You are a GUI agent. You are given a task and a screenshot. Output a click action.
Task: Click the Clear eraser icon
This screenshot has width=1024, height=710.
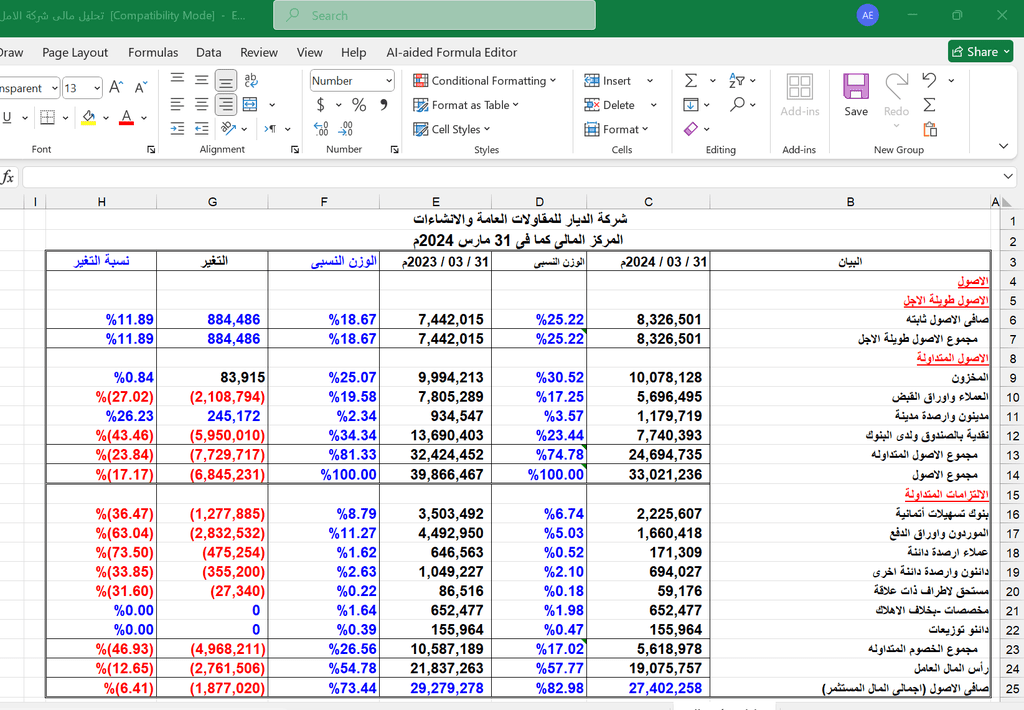tap(691, 129)
